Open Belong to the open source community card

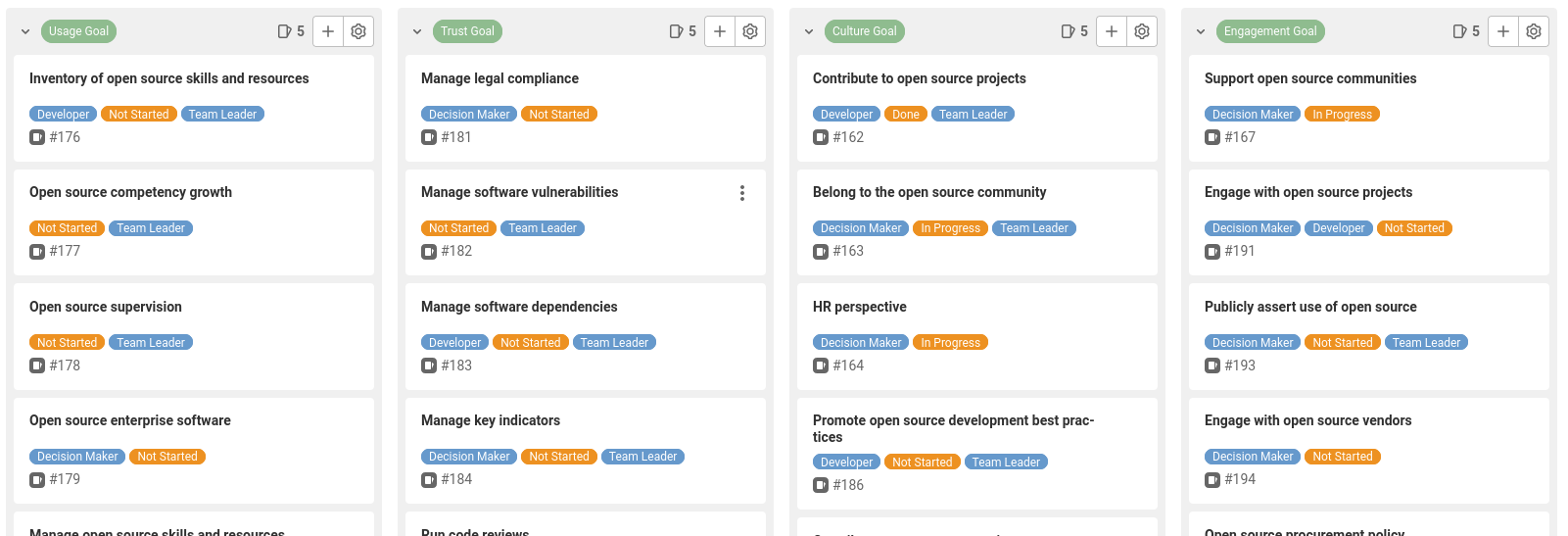pos(929,192)
